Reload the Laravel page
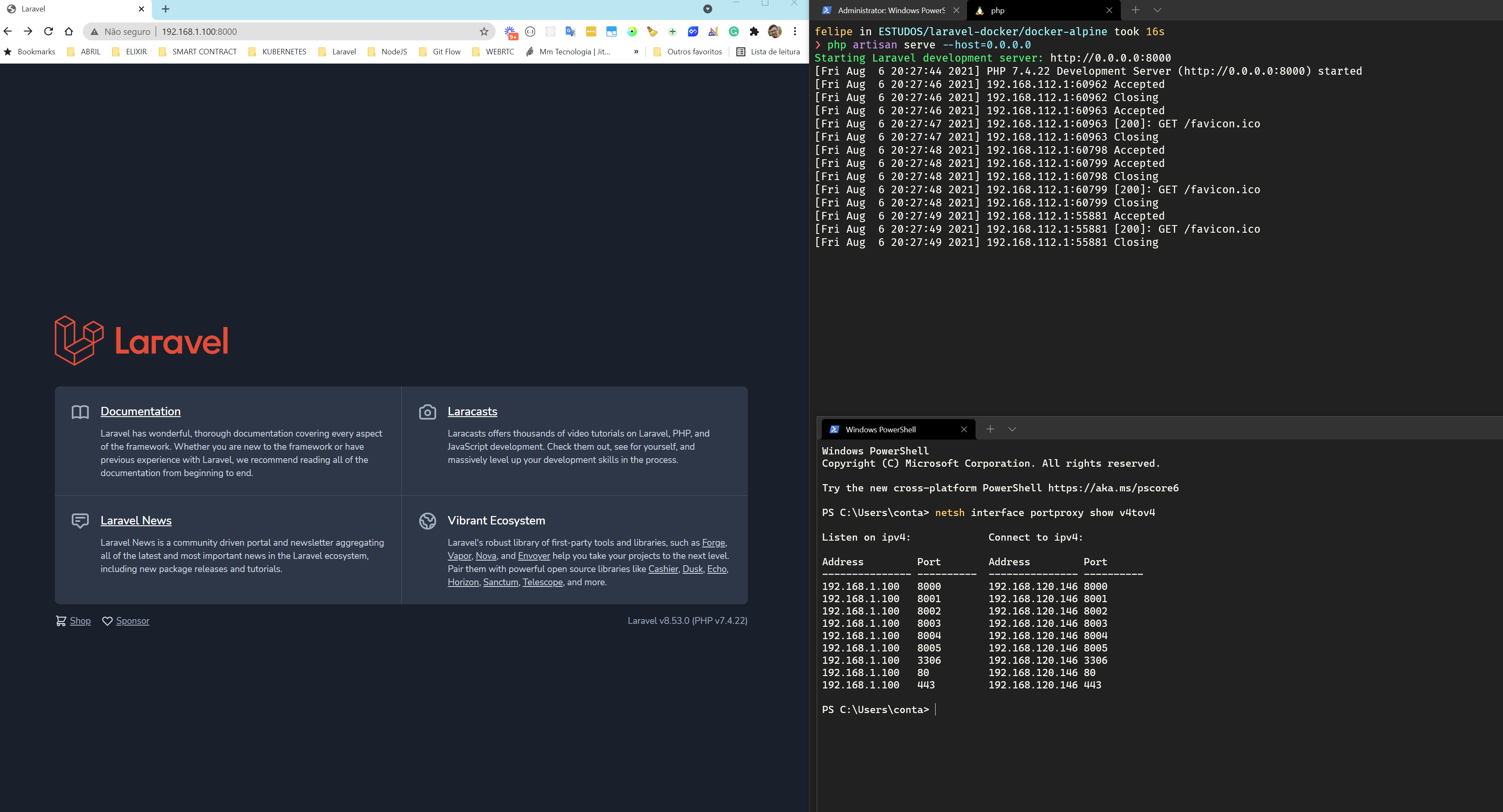 (x=48, y=31)
